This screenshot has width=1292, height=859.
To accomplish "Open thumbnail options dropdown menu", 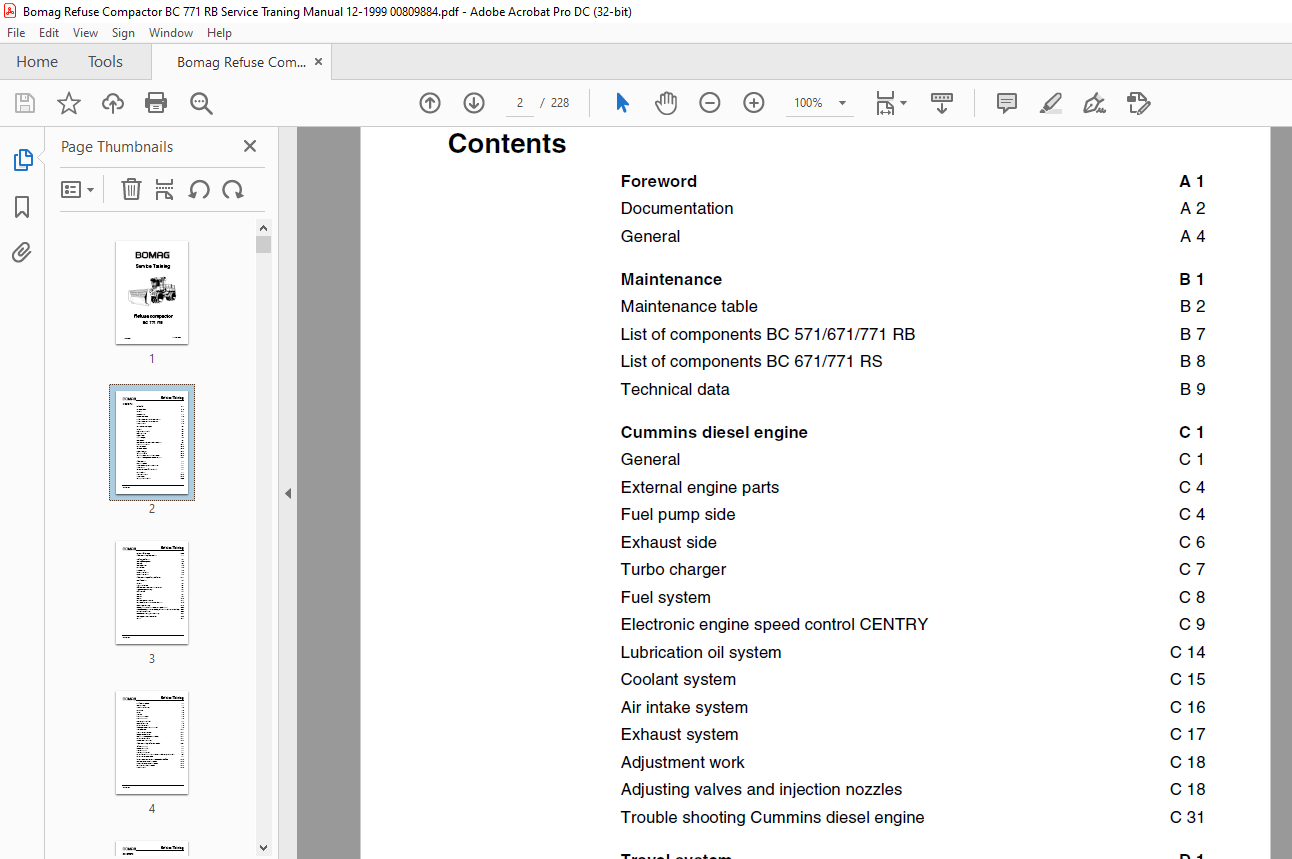I will pos(77,189).
